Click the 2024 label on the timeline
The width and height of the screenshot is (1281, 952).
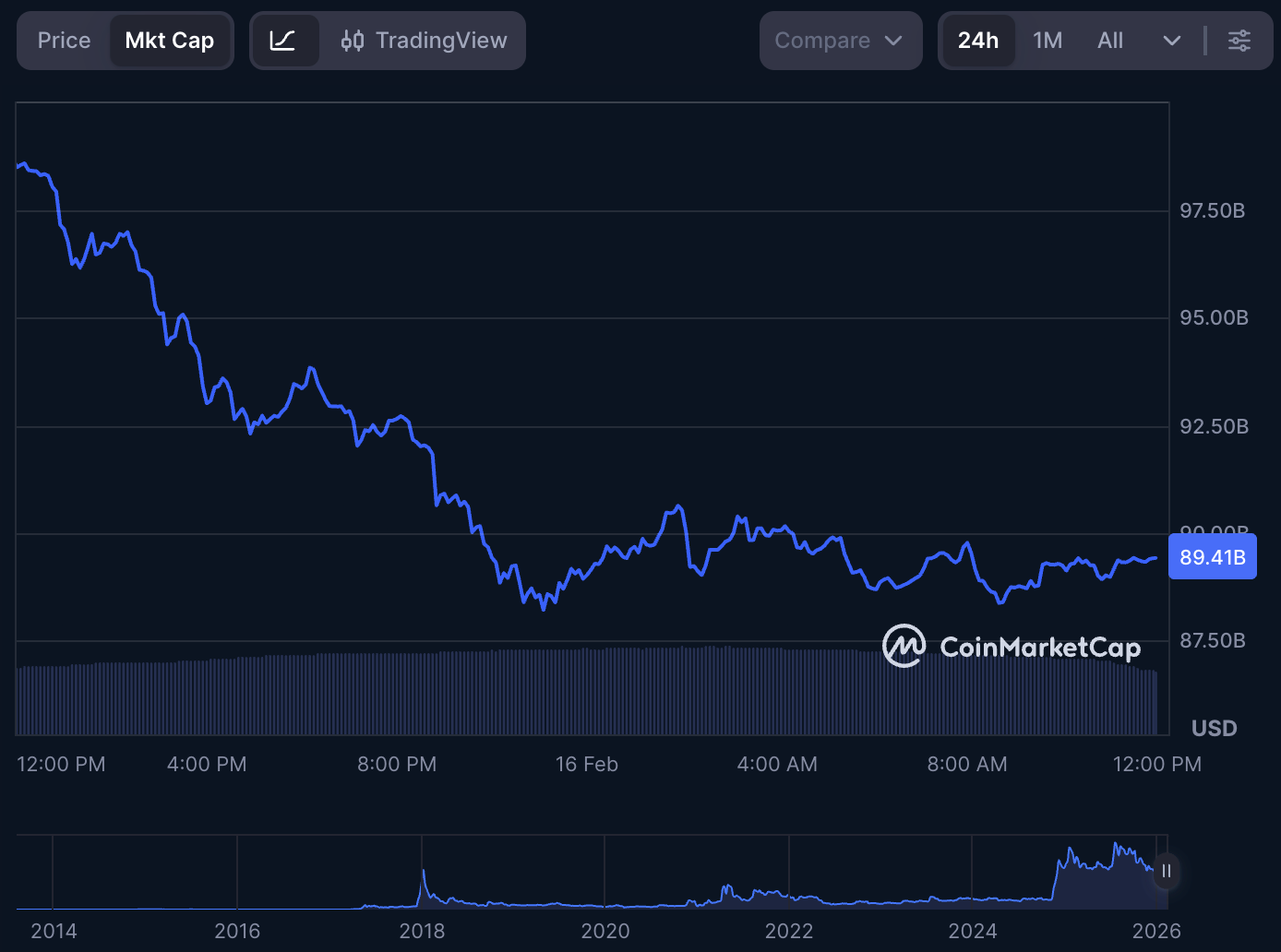[975, 931]
